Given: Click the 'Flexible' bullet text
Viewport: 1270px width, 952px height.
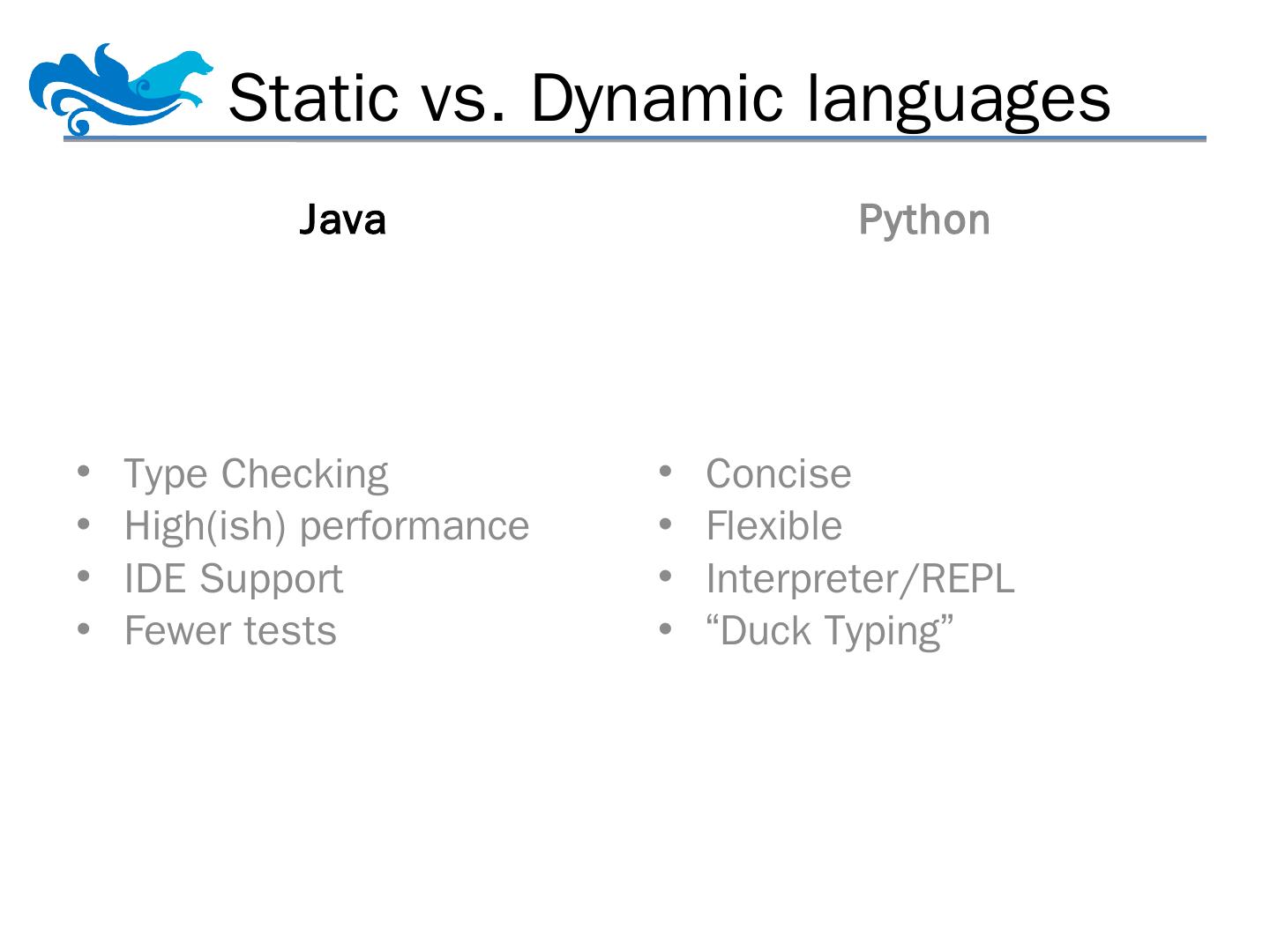Looking at the screenshot, I should (x=773, y=526).
